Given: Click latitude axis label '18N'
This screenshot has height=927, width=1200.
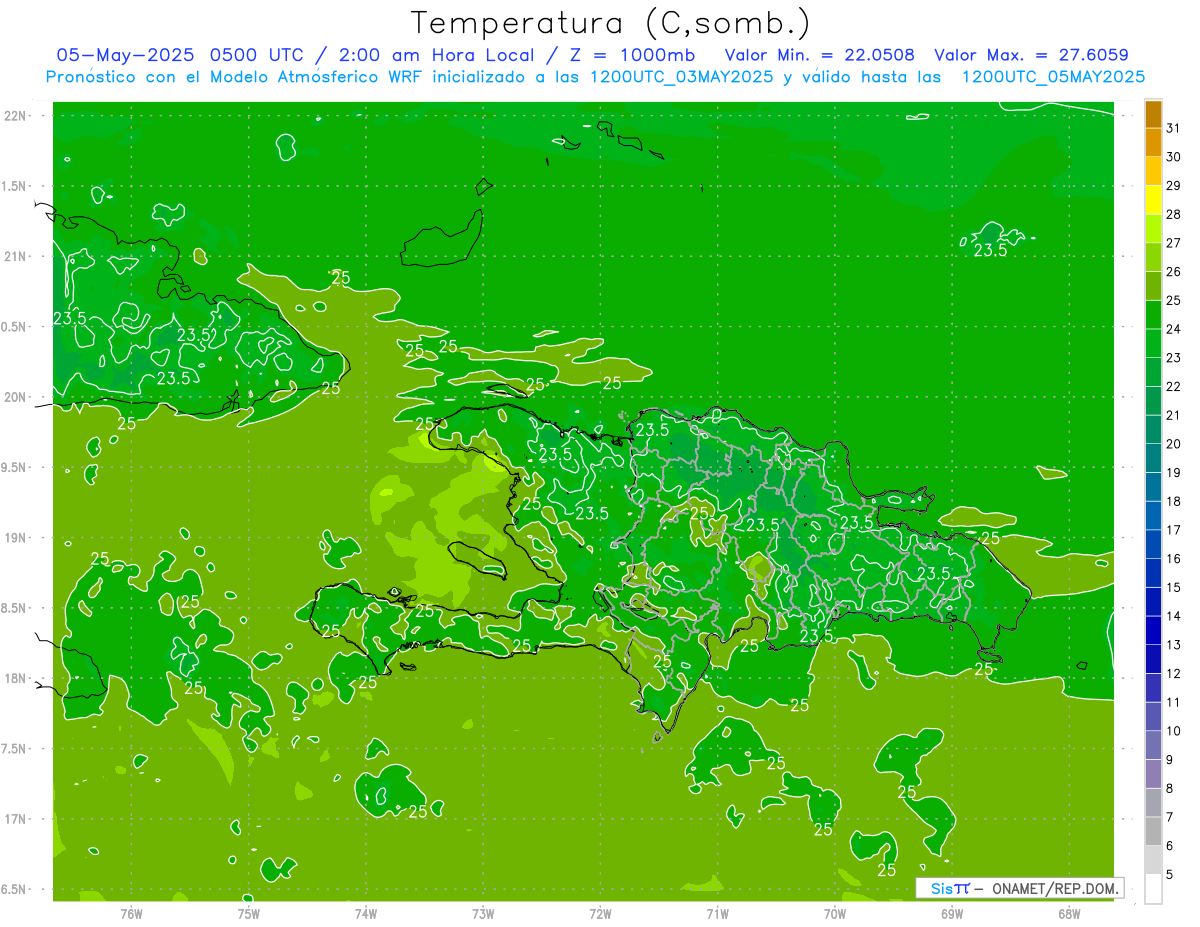Looking at the screenshot, I should click(x=16, y=679).
